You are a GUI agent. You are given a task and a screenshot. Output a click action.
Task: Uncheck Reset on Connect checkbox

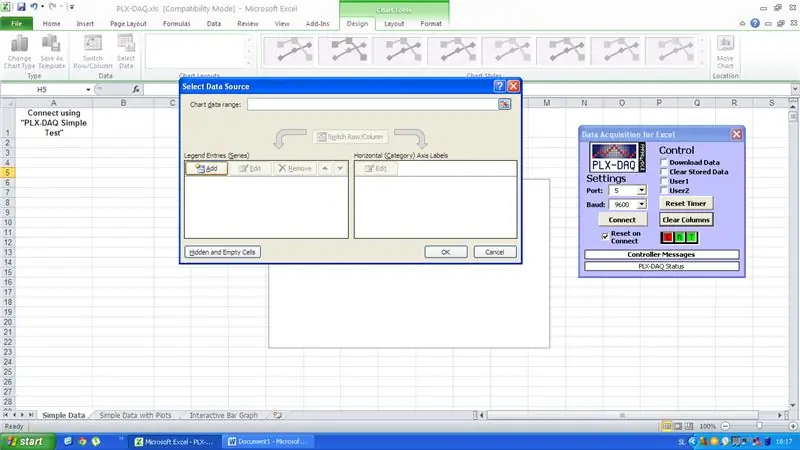[x=605, y=236]
